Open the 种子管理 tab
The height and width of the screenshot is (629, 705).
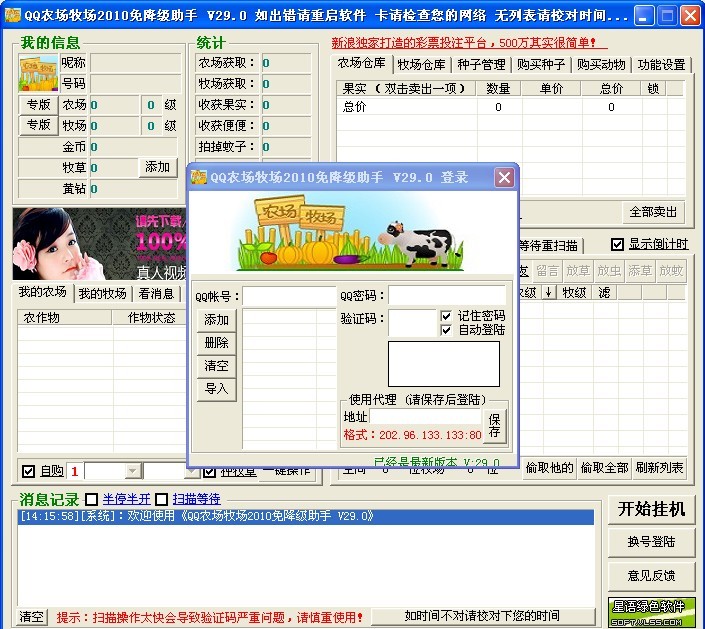(x=481, y=65)
